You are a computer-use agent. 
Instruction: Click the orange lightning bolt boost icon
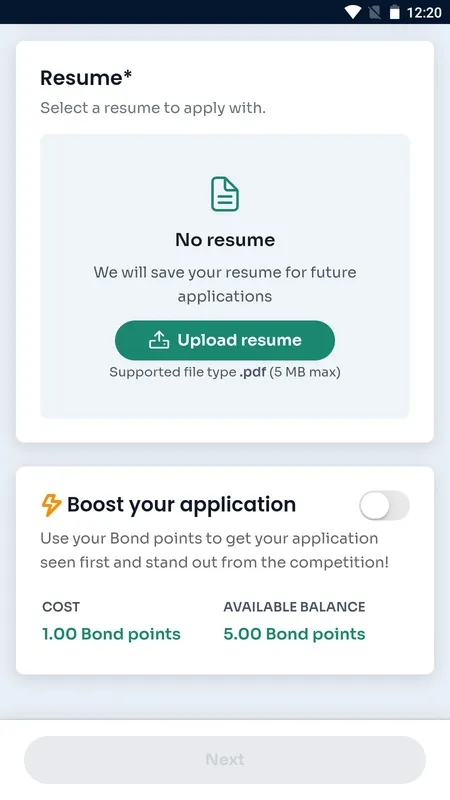tap(51, 505)
